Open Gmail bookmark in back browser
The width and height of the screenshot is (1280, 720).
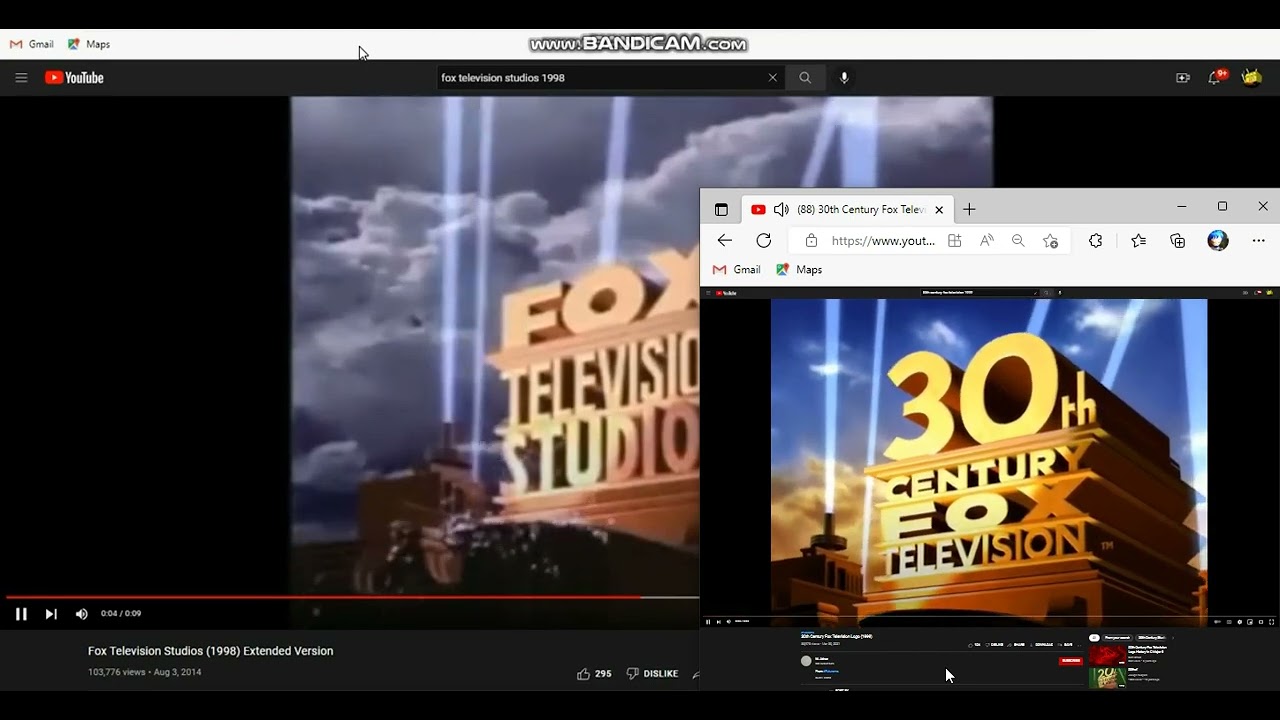point(32,44)
